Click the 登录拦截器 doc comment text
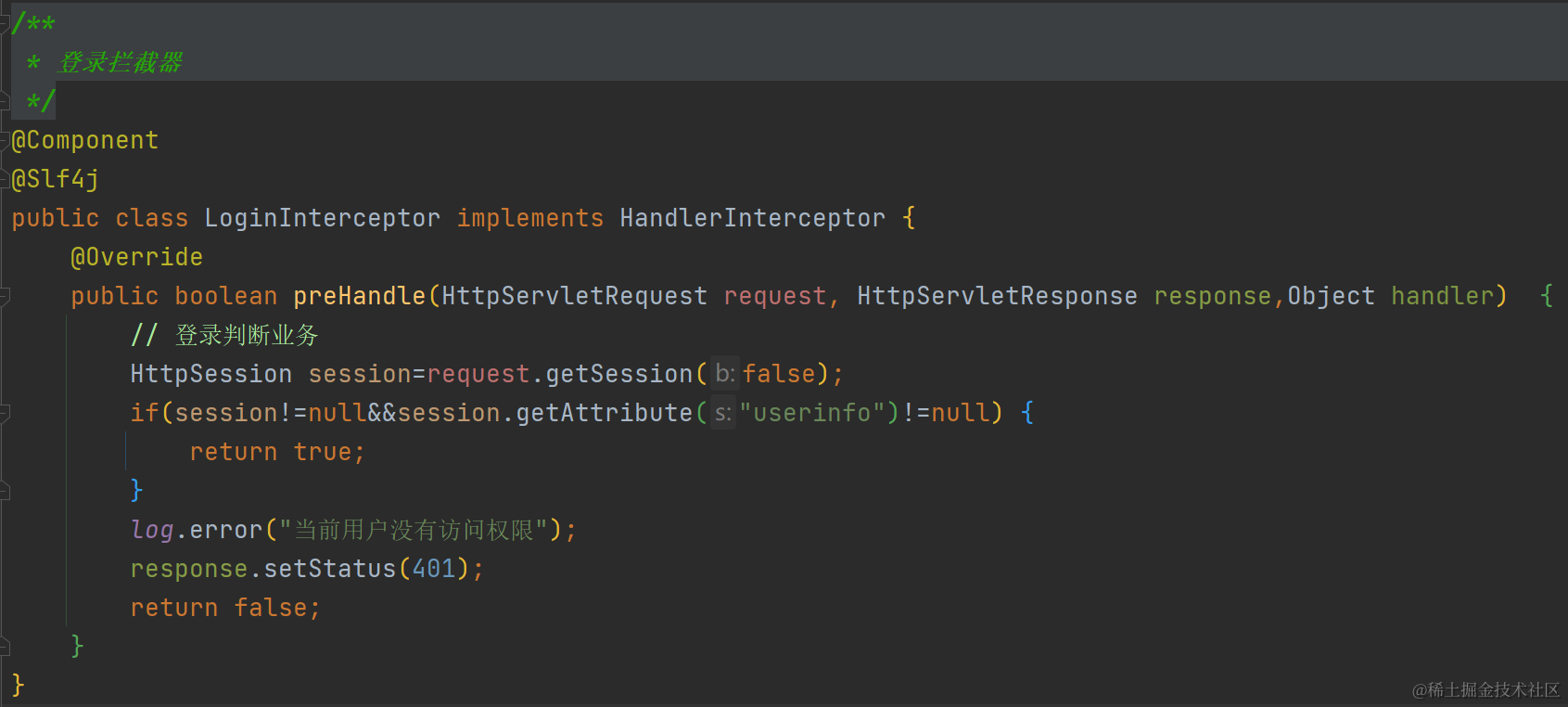1568x707 pixels. (x=121, y=62)
